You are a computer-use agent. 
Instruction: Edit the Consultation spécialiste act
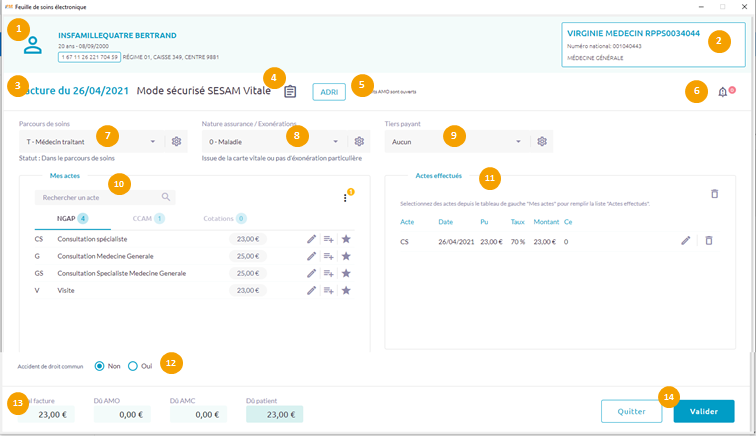click(x=311, y=239)
